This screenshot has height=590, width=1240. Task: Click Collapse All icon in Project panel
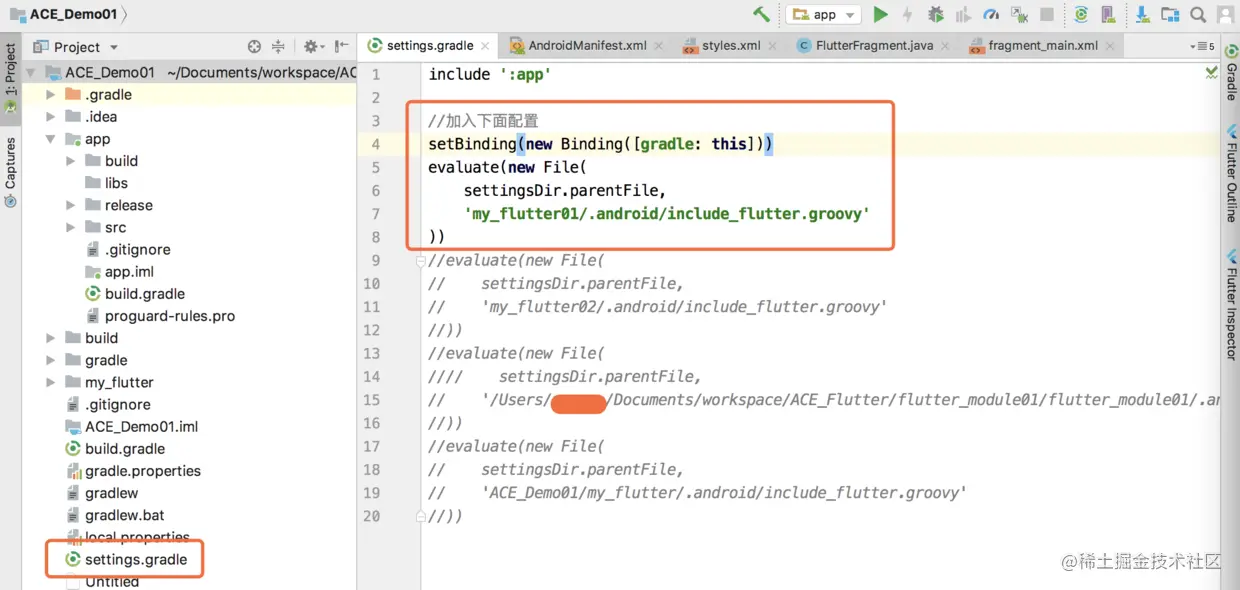pos(278,46)
